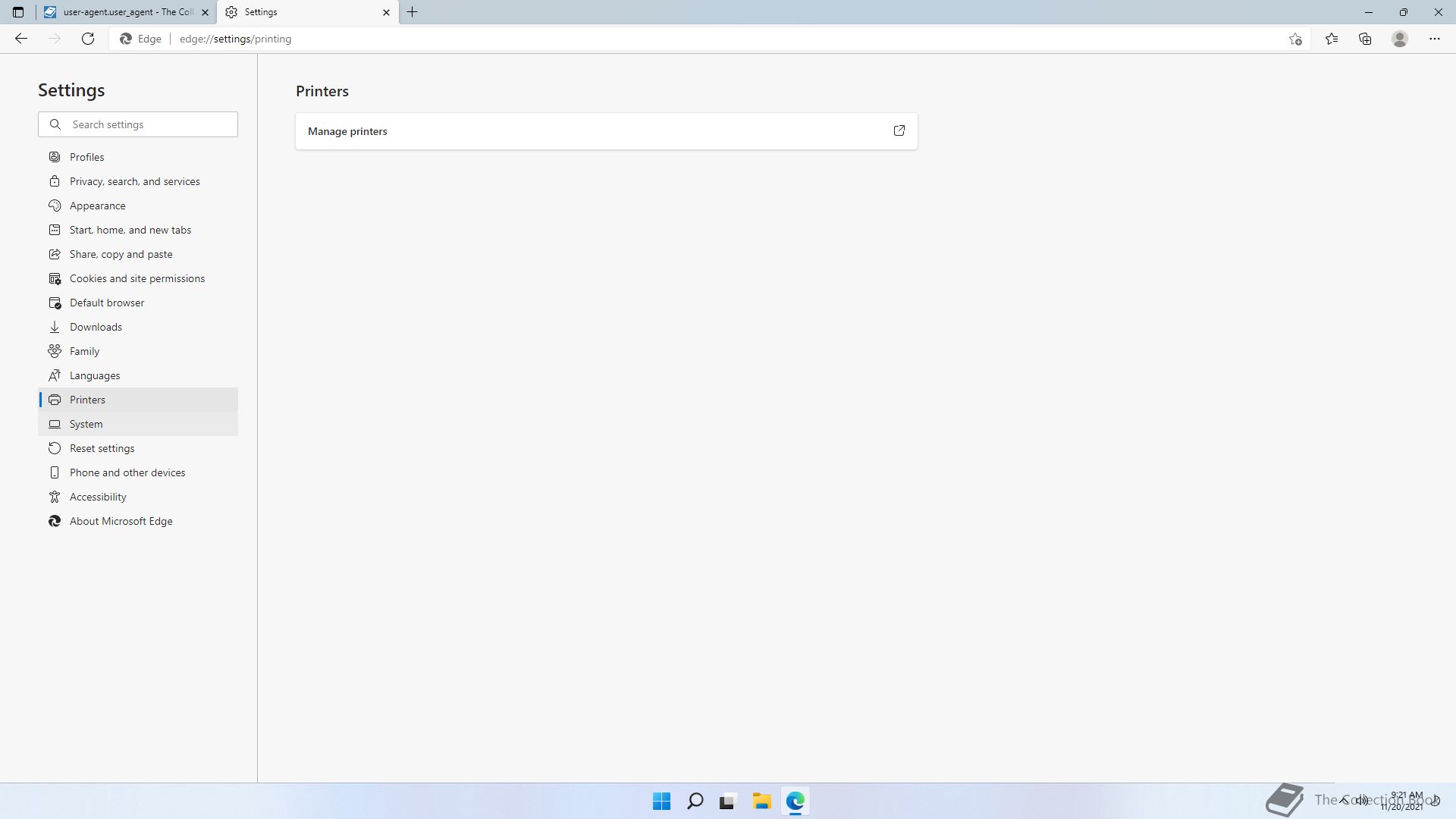The width and height of the screenshot is (1456, 819).
Task: Open the Collections toolbar icon
Action: coord(1365,39)
